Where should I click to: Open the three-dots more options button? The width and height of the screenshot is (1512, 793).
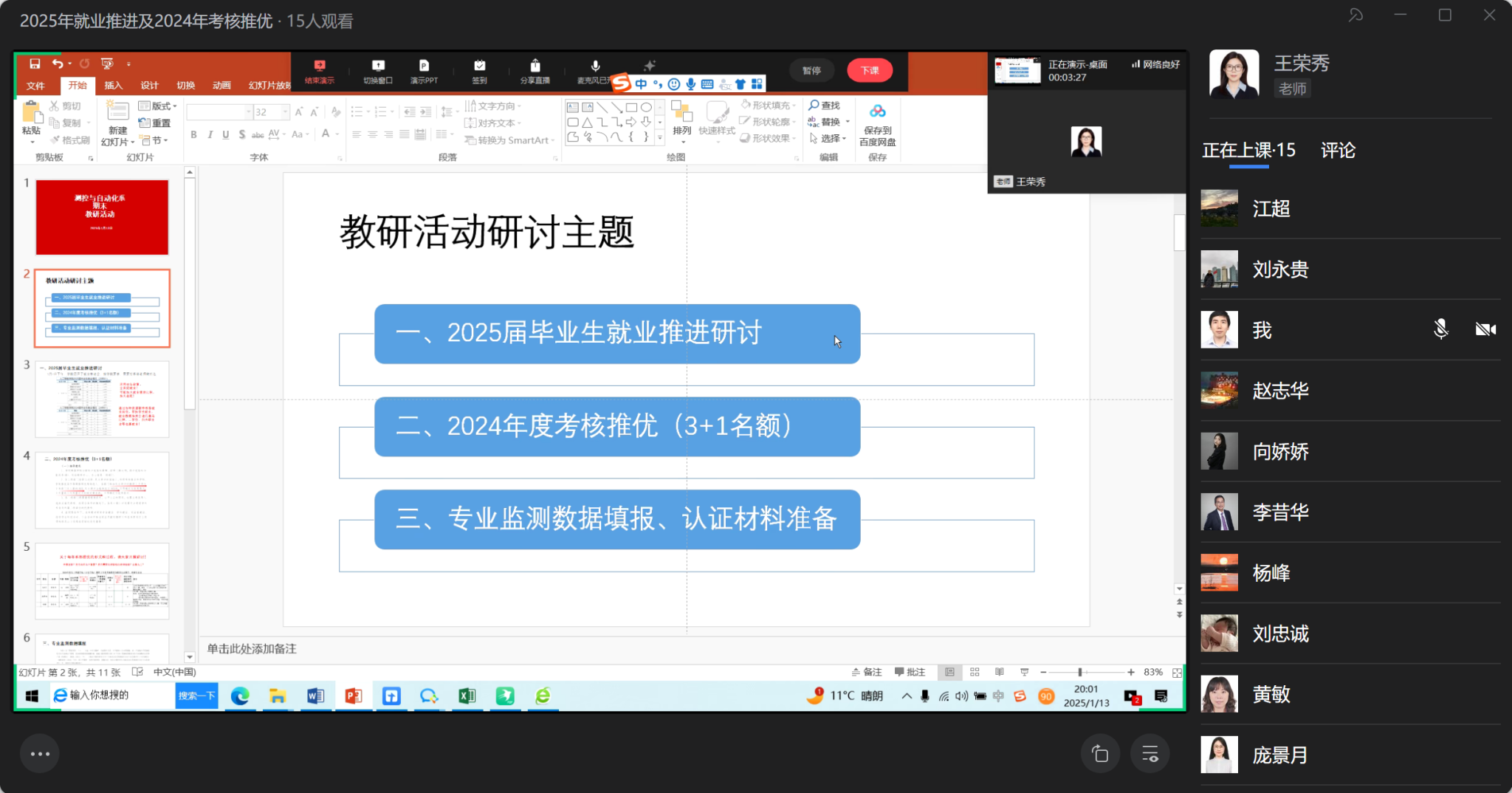(40, 754)
